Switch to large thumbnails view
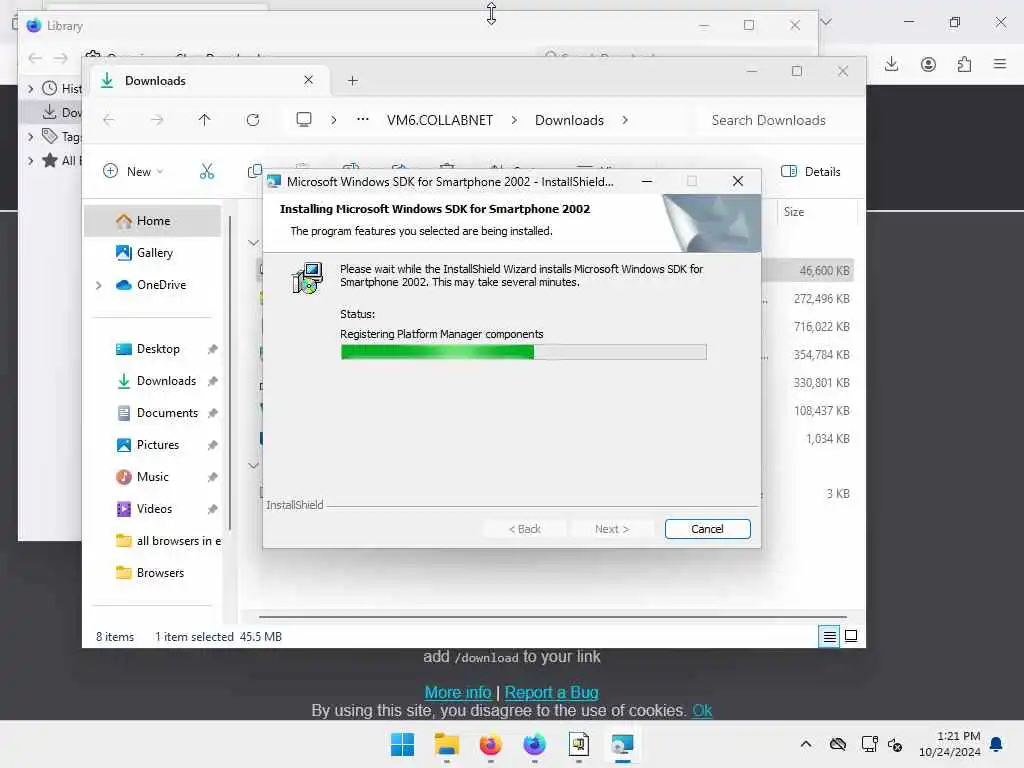1024x768 pixels. click(x=851, y=636)
